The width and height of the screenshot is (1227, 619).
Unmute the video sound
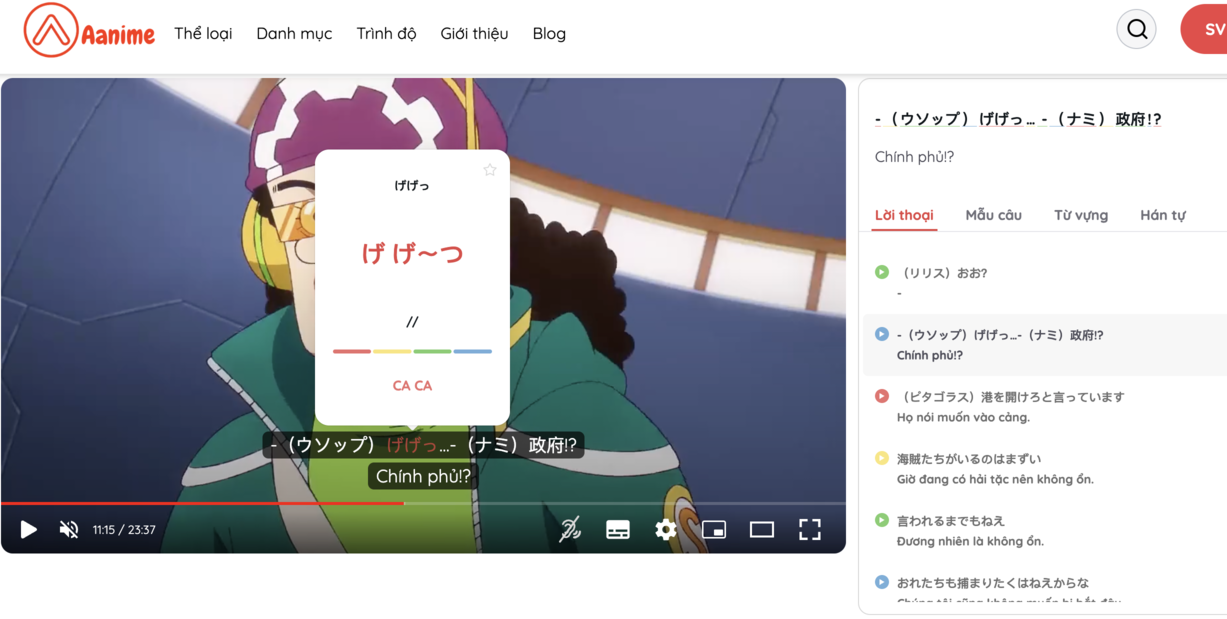pos(69,530)
